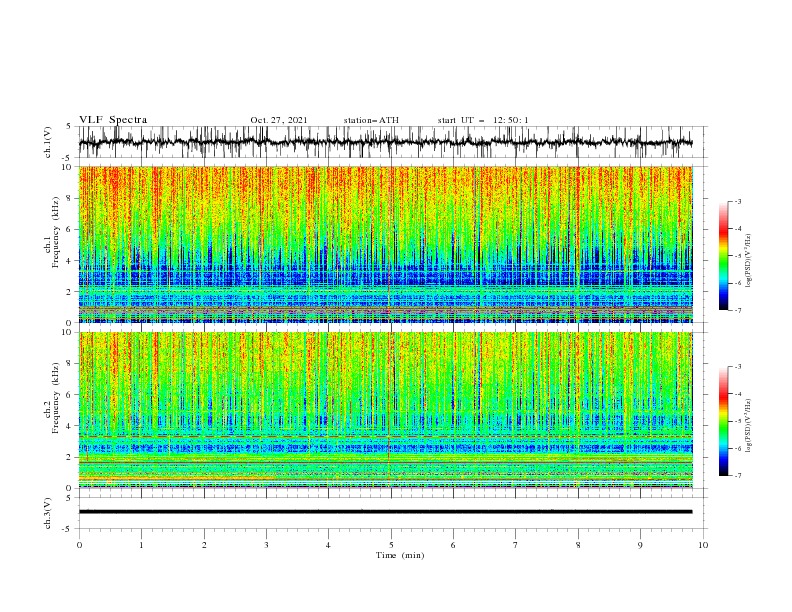
Task: Click the log(PSD) label beside the ch.2 colorbar
Action: (749, 425)
